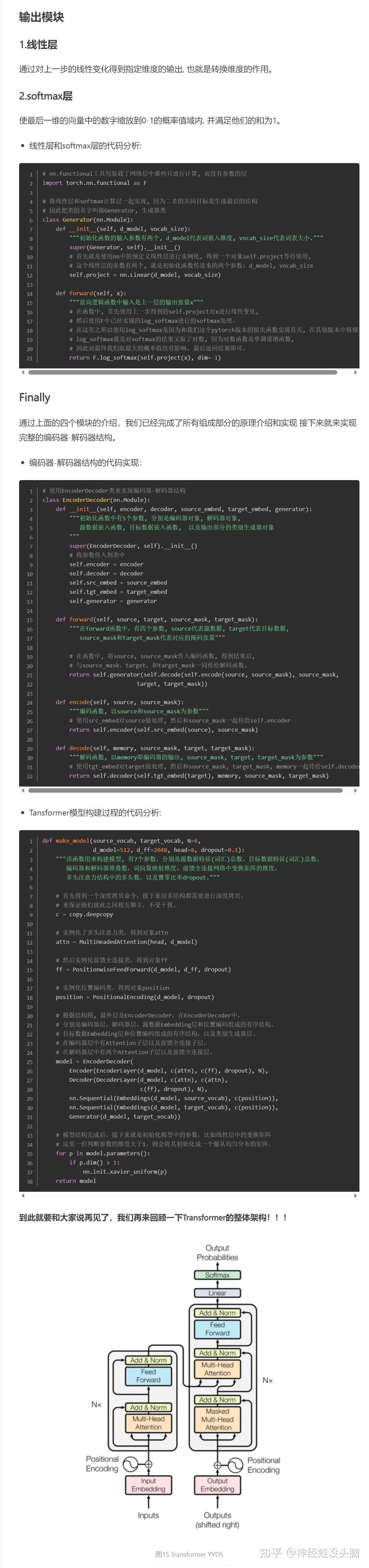This screenshot has height=1568, width=369.
Task: Click right scroll arrow under EncoderDecoder code block
Action: pyautogui.click(x=356, y=790)
